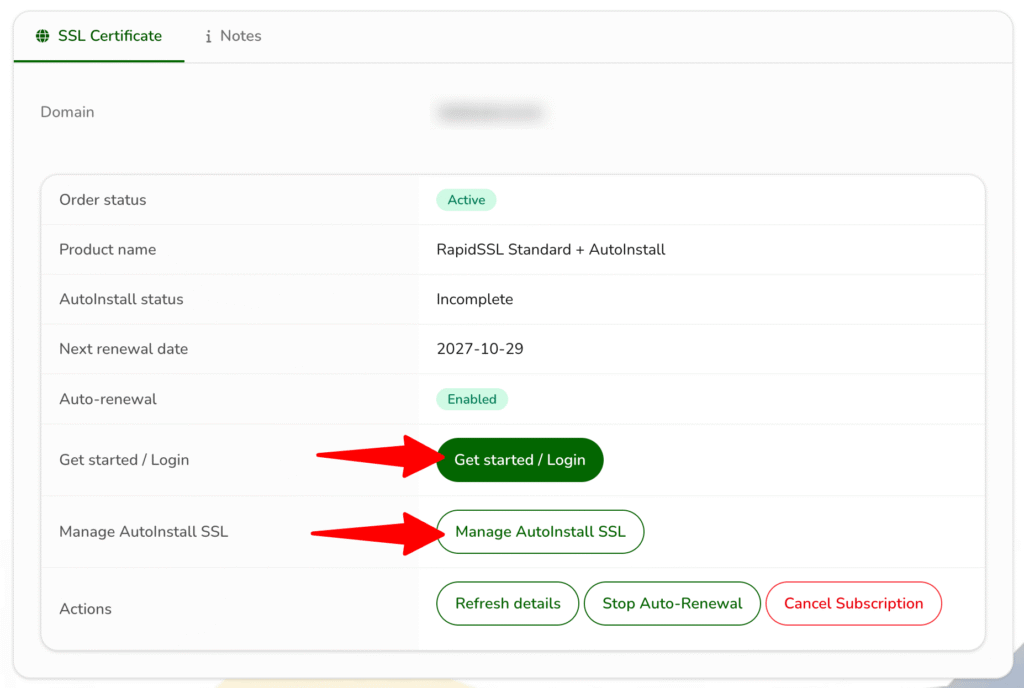Click the Incomplete AutoInstall status value
The width and height of the screenshot is (1024, 688).
coord(475,299)
